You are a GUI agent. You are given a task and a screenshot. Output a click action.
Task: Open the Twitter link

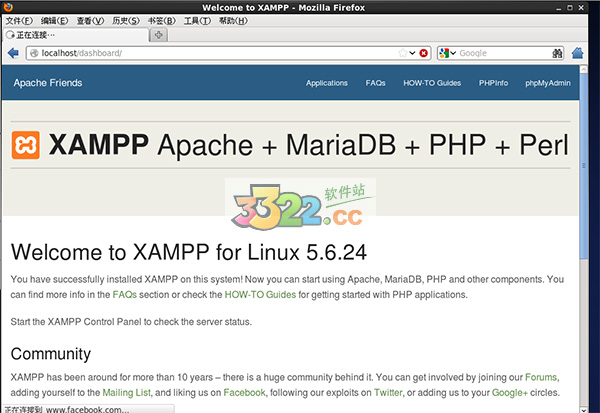pos(388,393)
